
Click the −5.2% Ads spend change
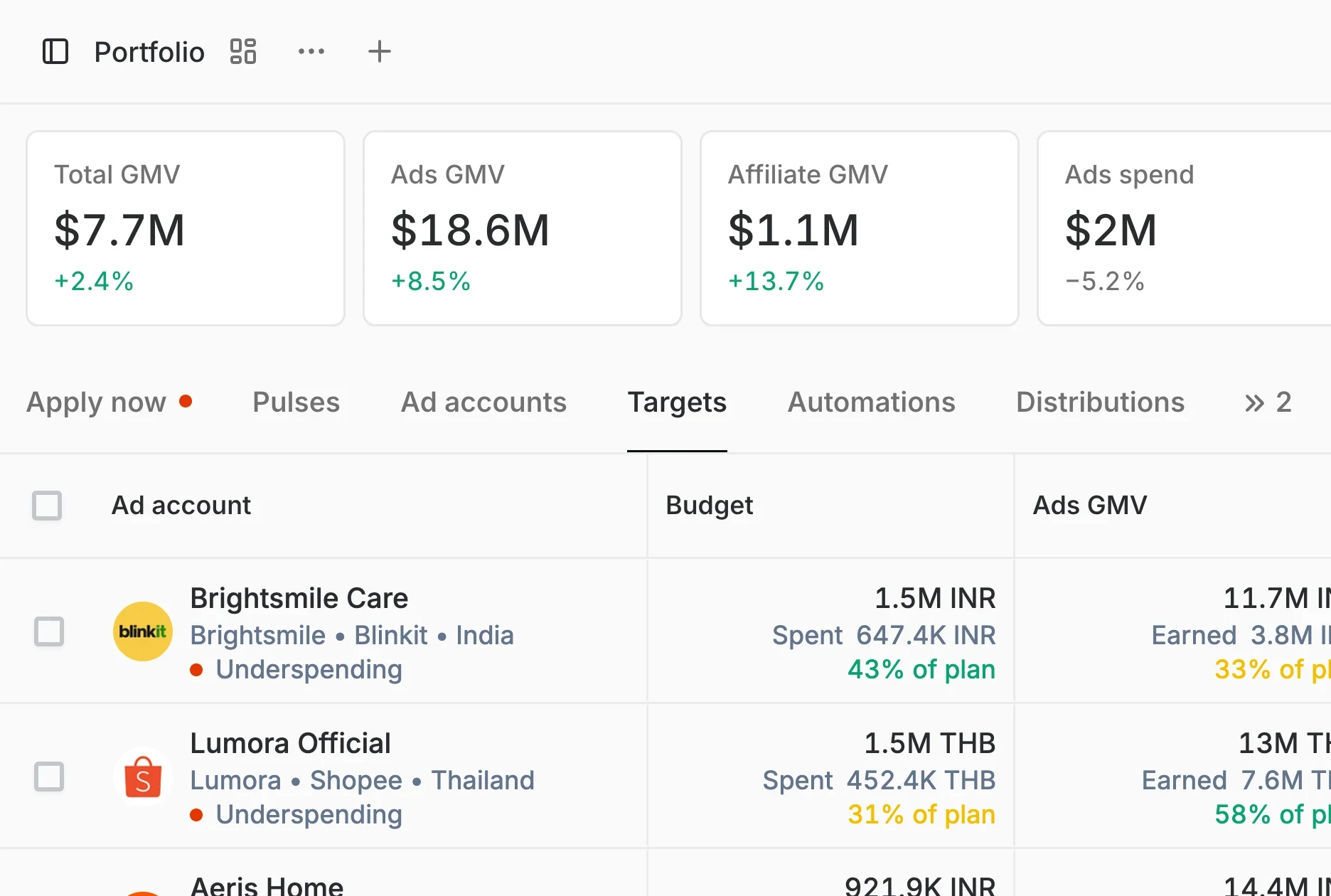coord(1105,281)
